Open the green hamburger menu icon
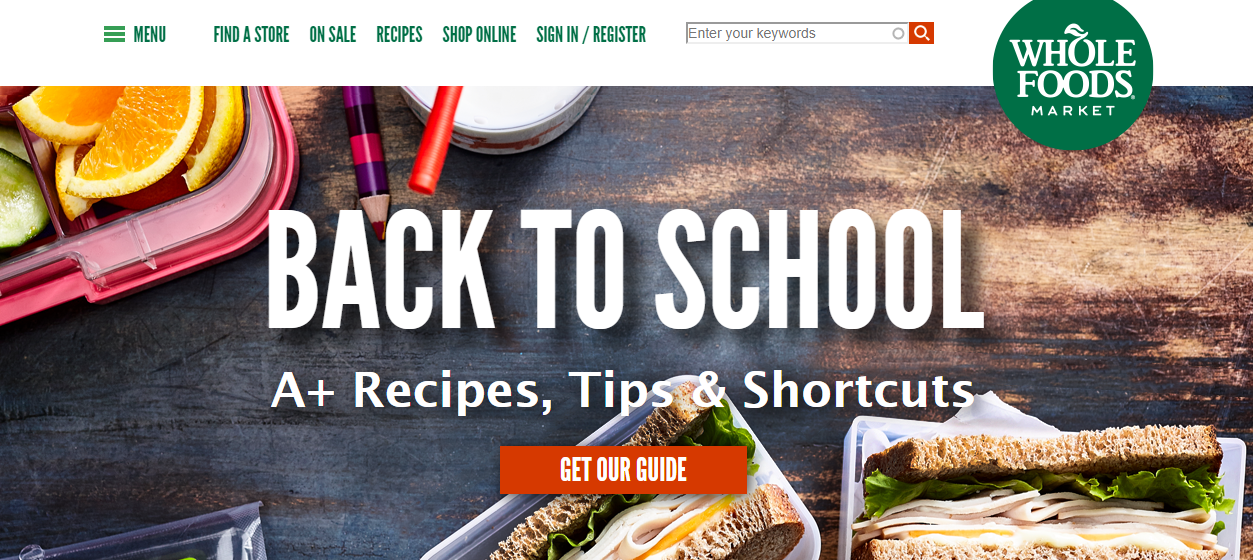This screenshot has height=560, width=1253. 114,34
